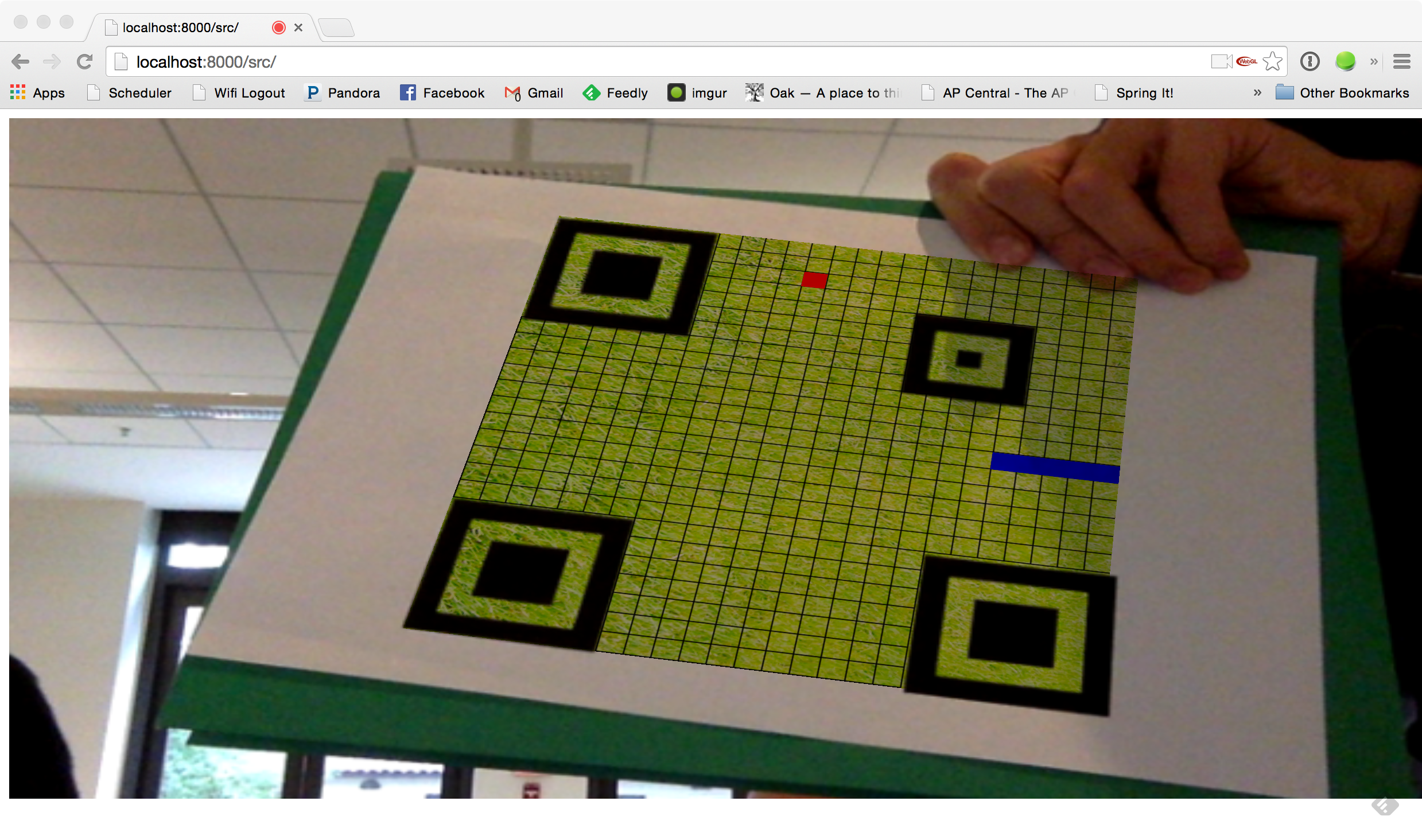Show hidden extensions with chevron next to green ball
This screenshot has width=1422, height=840.
(1374, 61)
